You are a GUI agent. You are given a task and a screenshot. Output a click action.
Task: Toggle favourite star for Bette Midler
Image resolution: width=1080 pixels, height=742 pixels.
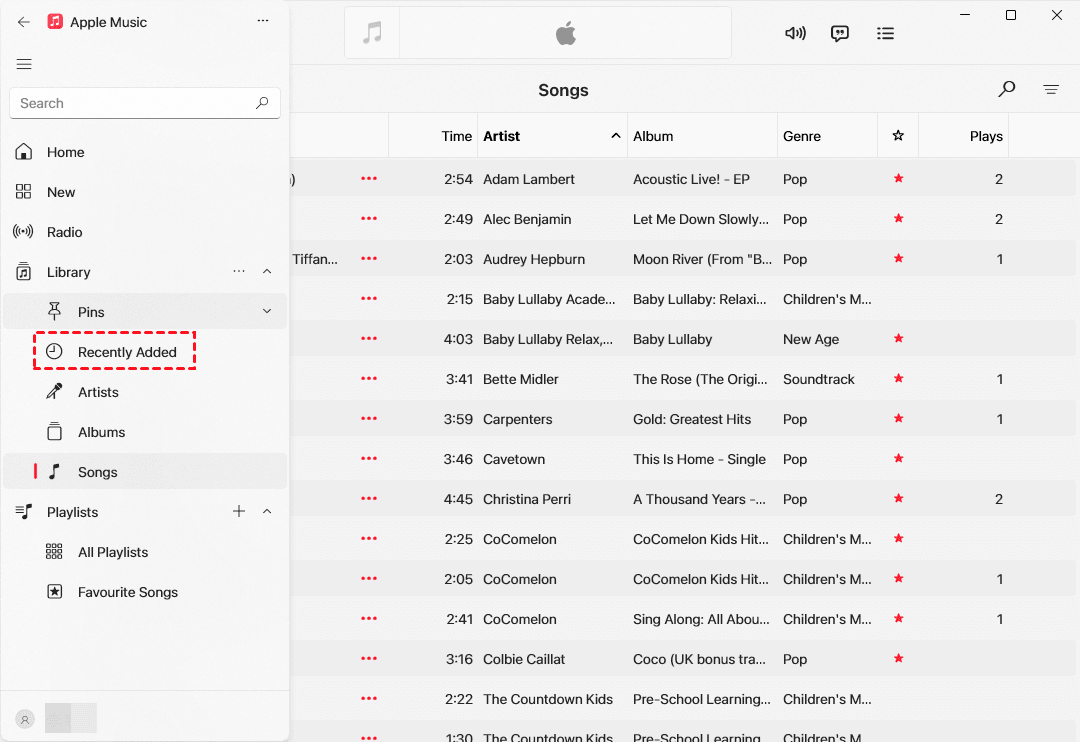coord(898,378)
